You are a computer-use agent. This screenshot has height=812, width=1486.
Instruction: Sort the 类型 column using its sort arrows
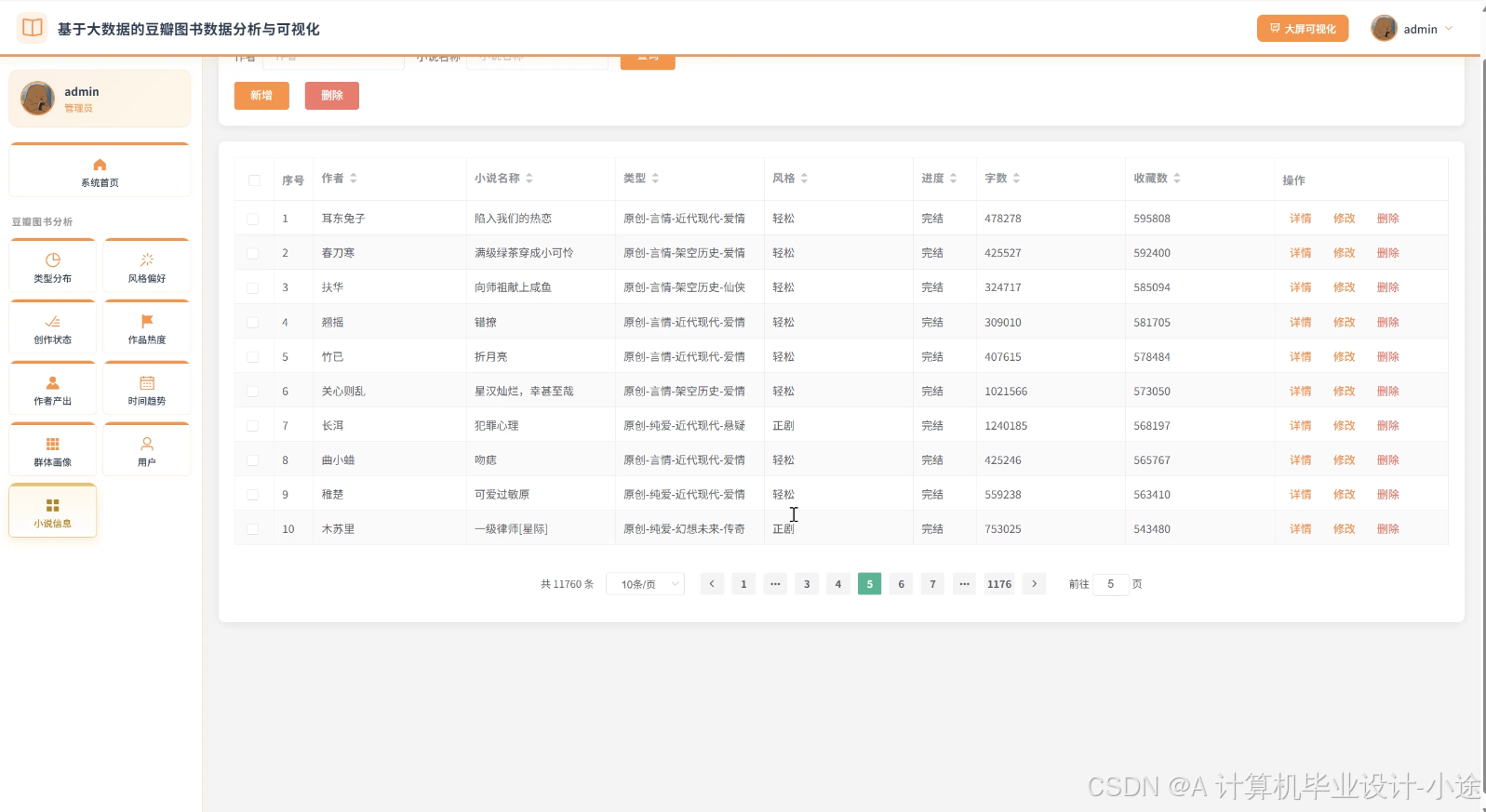[655, 178]
